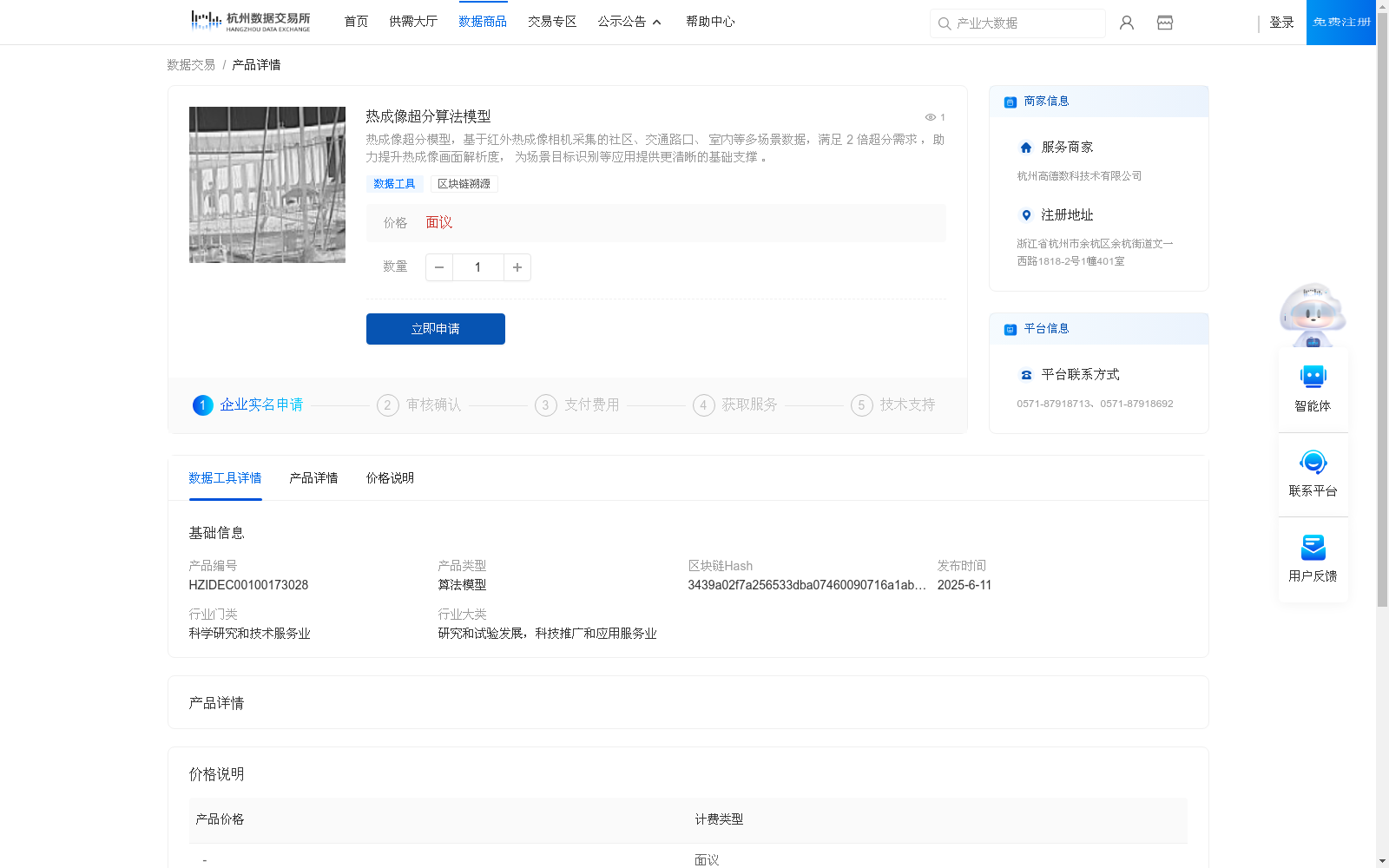Open 帮助中心 navigation item

point(710,22)
